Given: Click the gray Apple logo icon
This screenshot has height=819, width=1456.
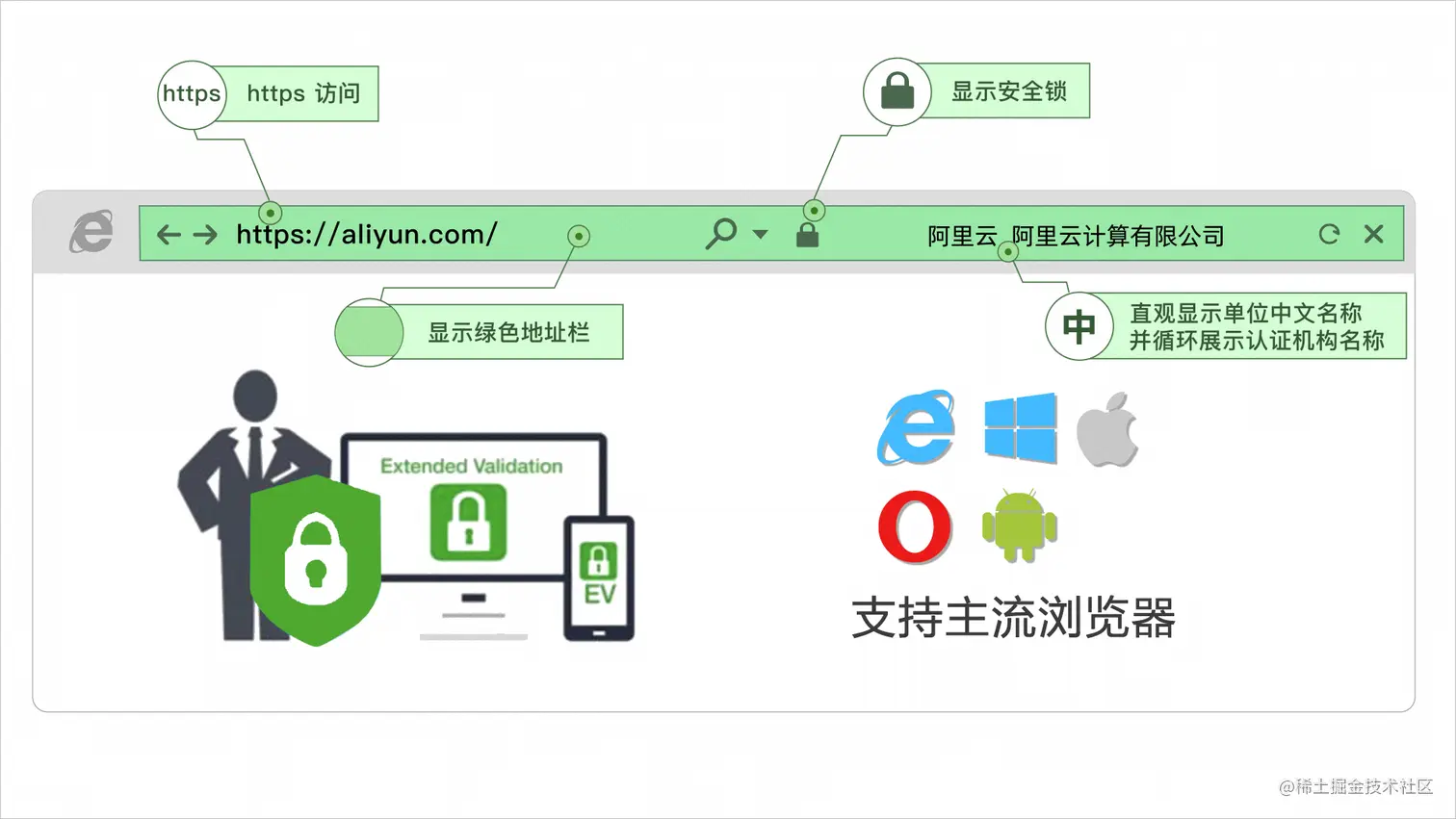Looking at the screenshot, I should (1107, 429).
